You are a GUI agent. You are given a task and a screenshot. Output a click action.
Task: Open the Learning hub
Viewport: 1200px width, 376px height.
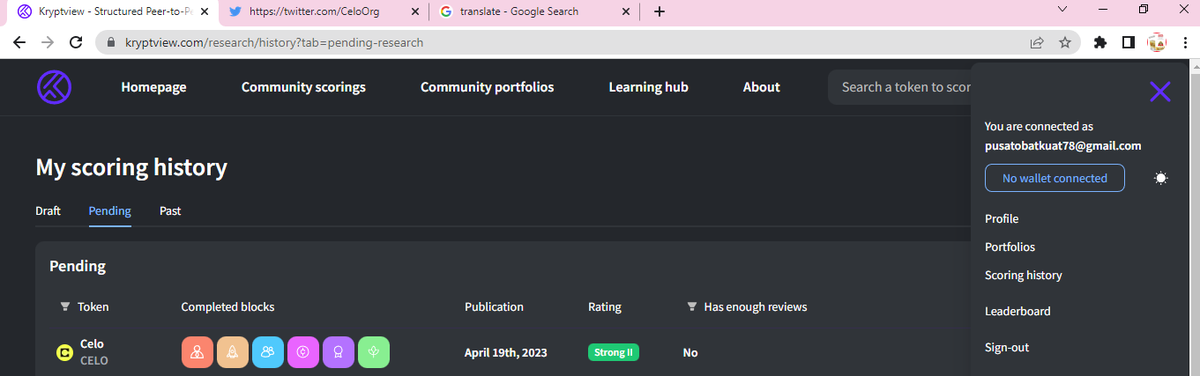pyautogui.click(x=648, y=87)
